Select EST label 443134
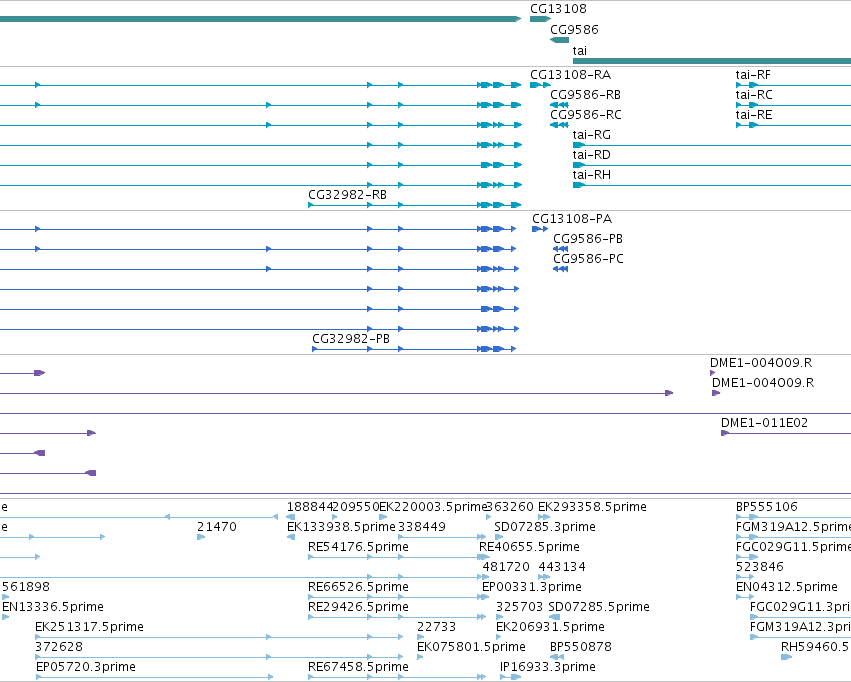The width and height of the screenshot is (851, 682). click(x=562, y=567)
